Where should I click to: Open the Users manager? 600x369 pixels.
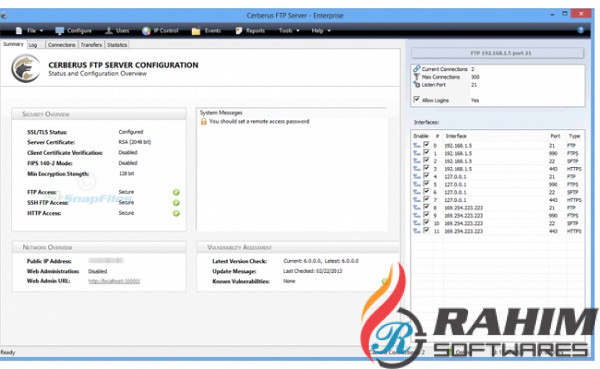click(x=117, y=31)
